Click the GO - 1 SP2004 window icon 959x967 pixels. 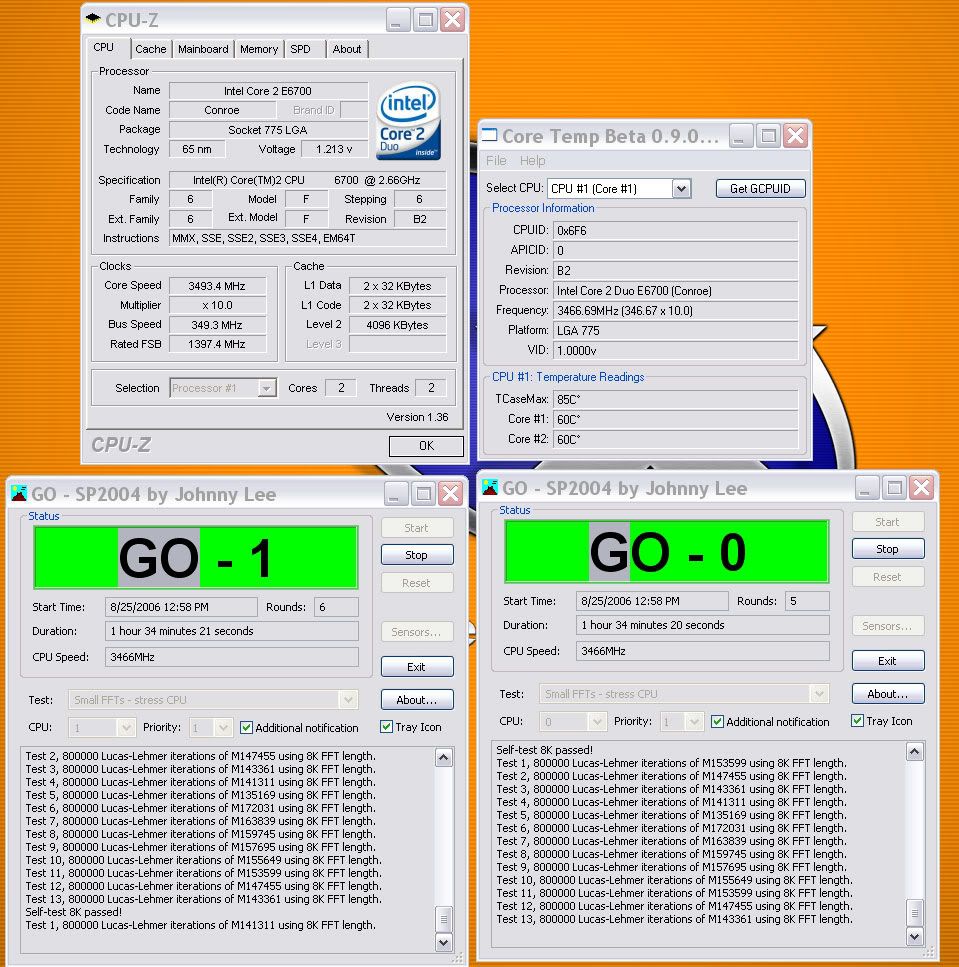pos(19,493)
